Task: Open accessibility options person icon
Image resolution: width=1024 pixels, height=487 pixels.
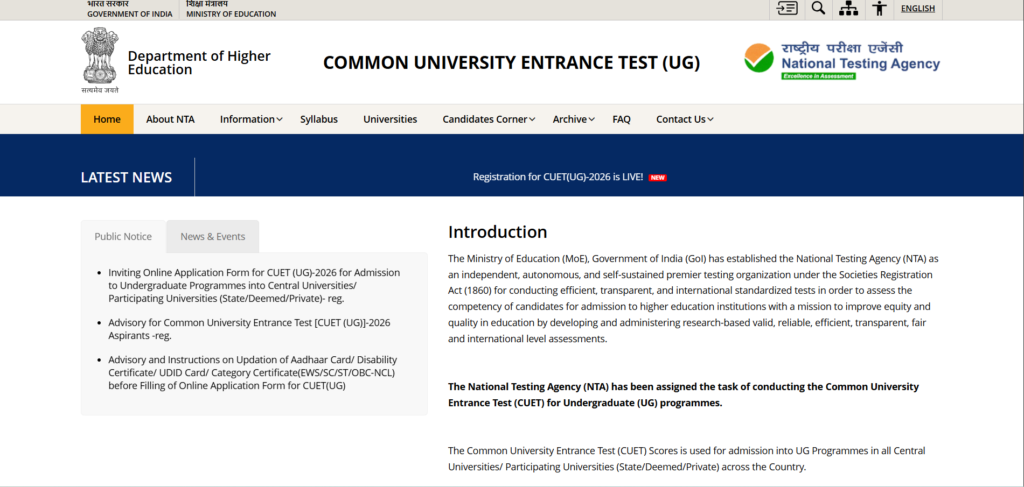Action: [x=880, y=8]
